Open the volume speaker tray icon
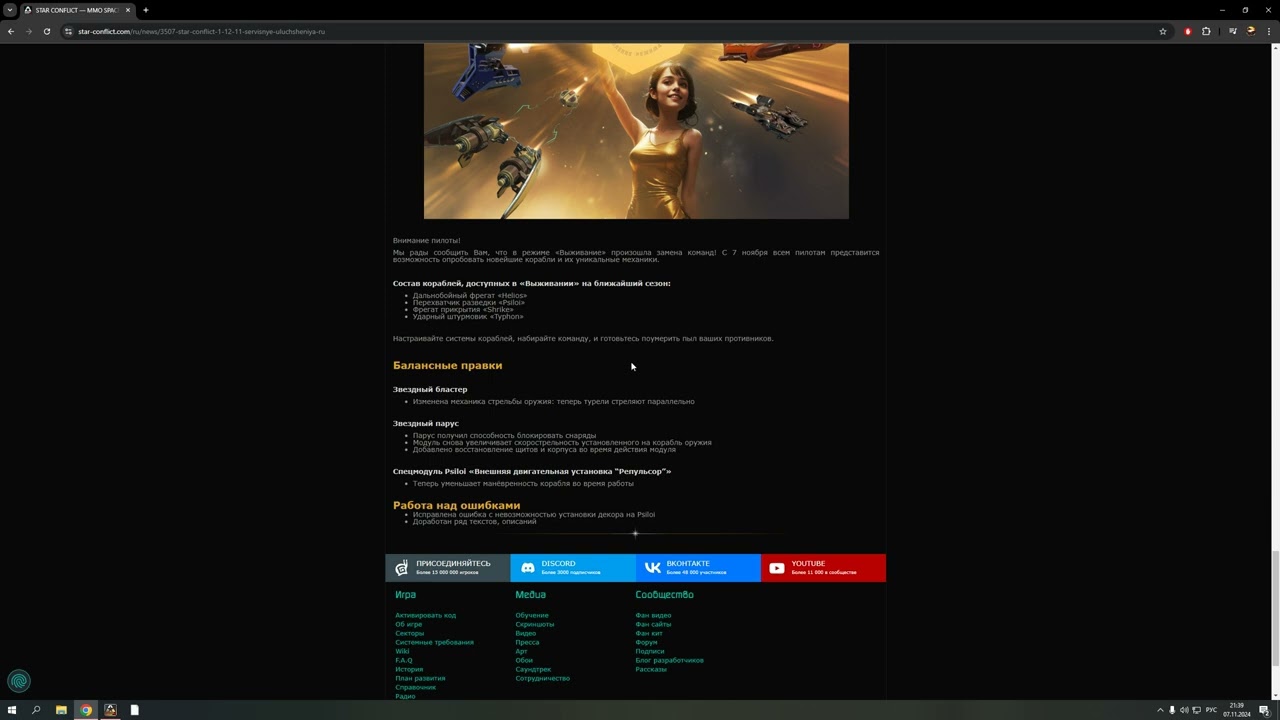Image resolution: width=1280 pixels, height=720 pixels. click(x=1183, y=710)
